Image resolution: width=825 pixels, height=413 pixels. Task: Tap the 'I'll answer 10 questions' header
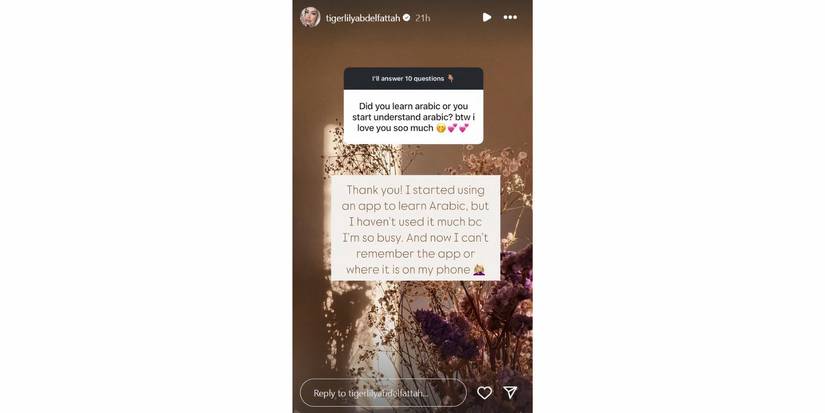[413, 78]
